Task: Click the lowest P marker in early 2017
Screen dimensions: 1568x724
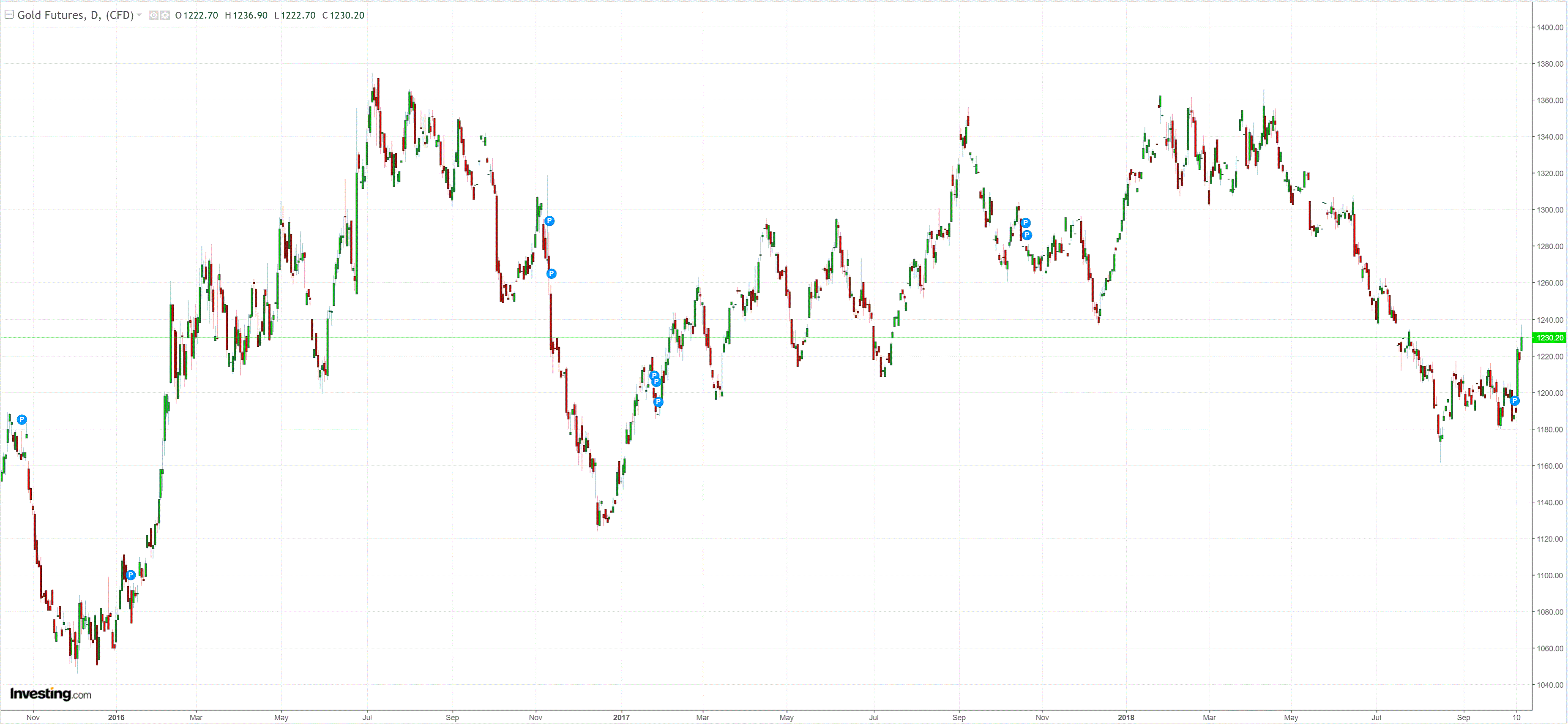Action: [658, 402]
